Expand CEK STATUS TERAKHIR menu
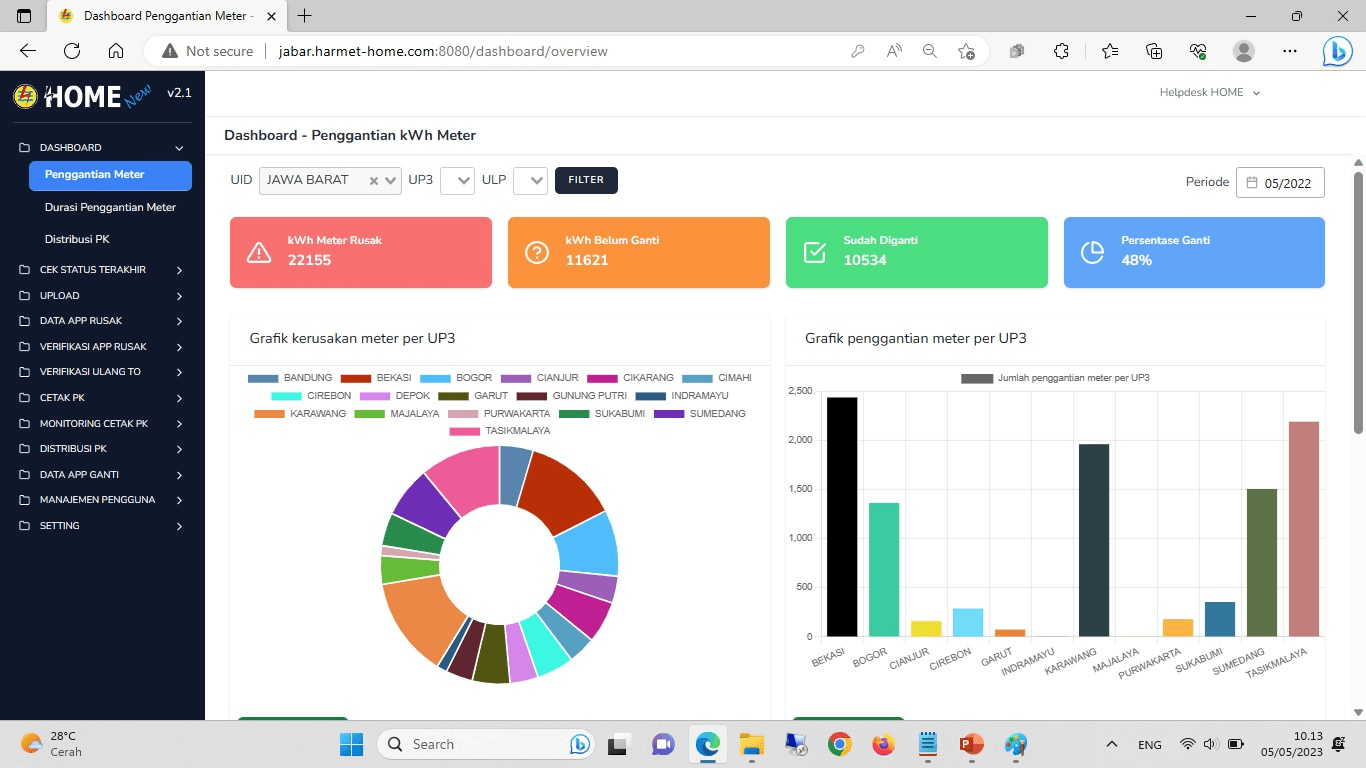The width and height of the screenshot is (1366, 768). coord(102,270)
